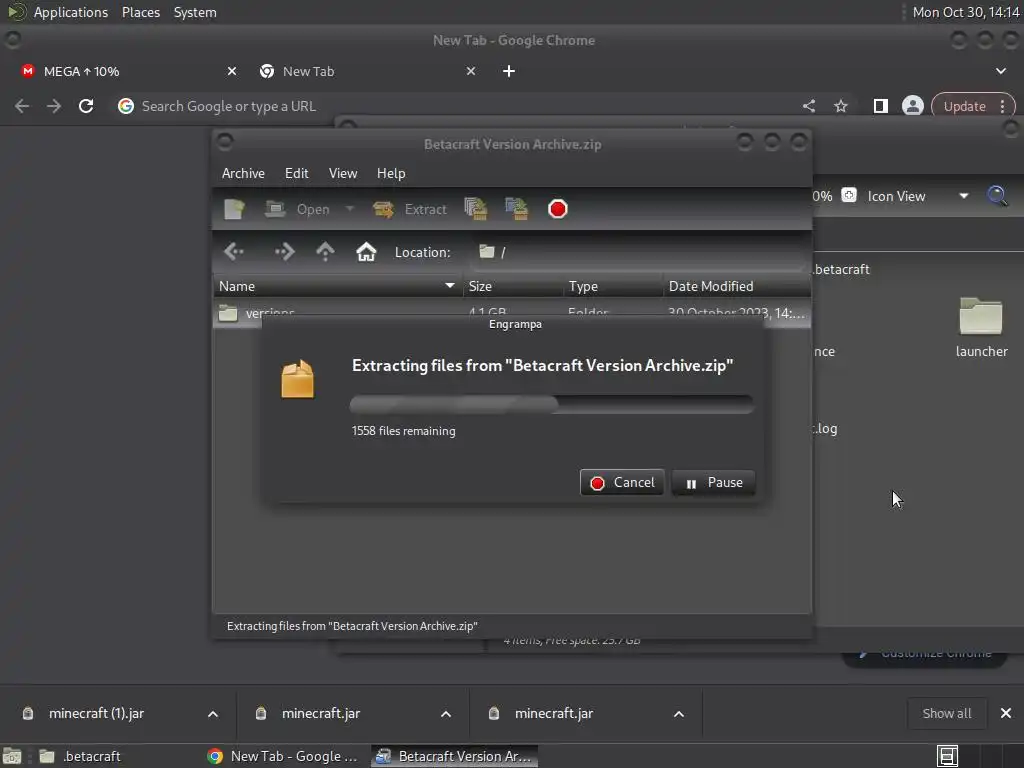This screenshot has height=768, width=1024.
Task: Click the clock in the top panel
Action: [x=965, y=12]
